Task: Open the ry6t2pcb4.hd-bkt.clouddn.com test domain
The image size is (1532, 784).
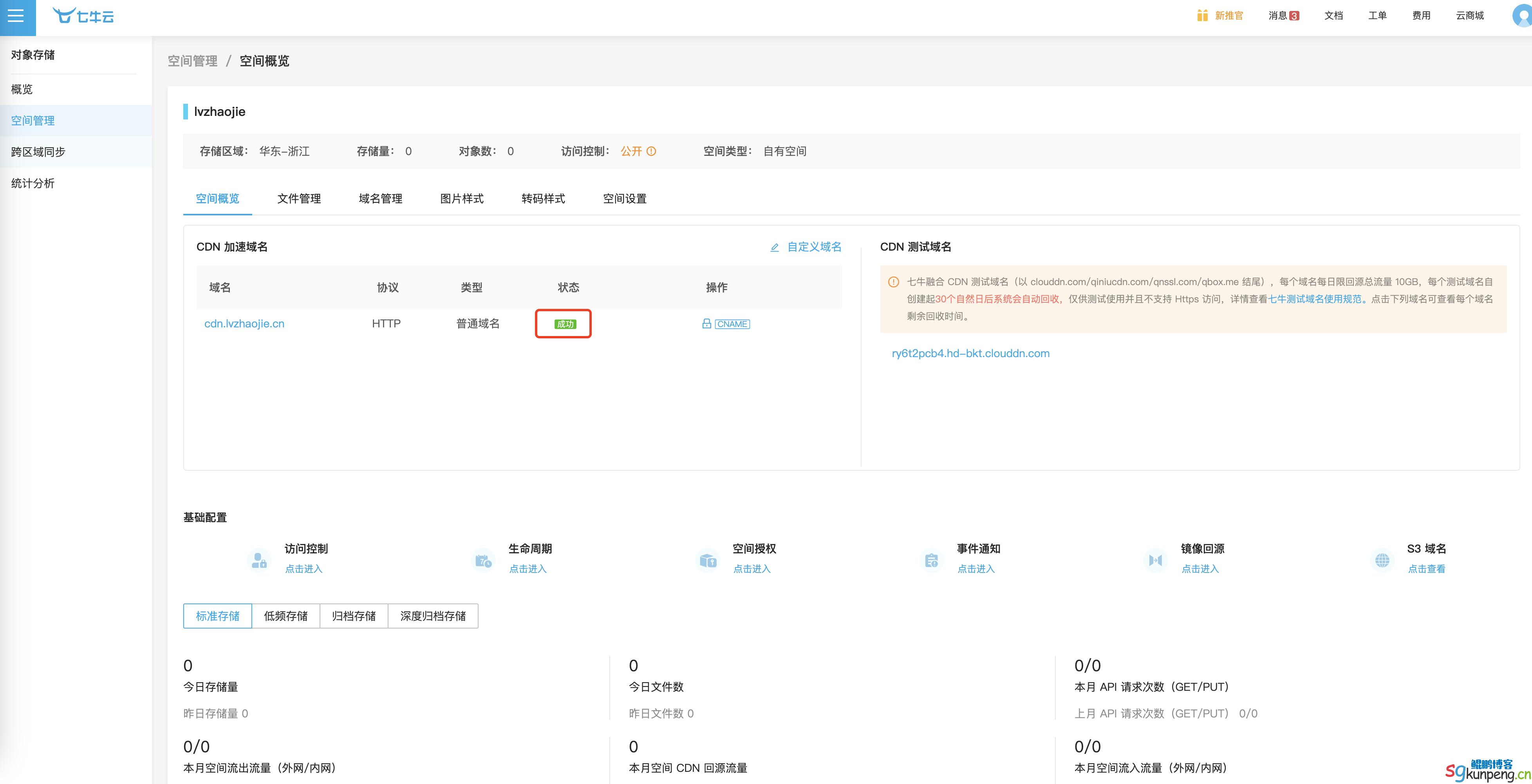Action: pyautogui.click(x=970, y=353)
